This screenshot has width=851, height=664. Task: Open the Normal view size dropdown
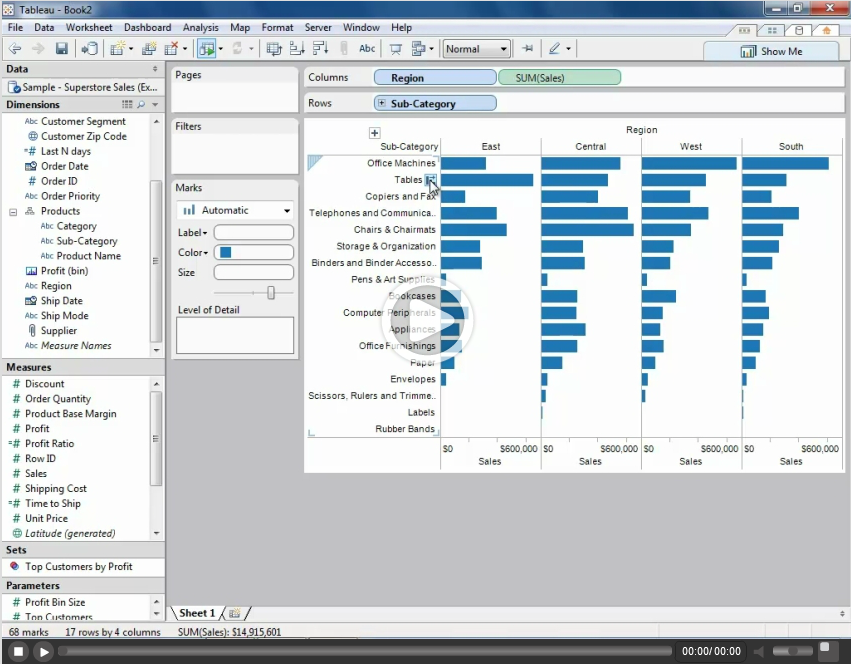pos(476,49)
